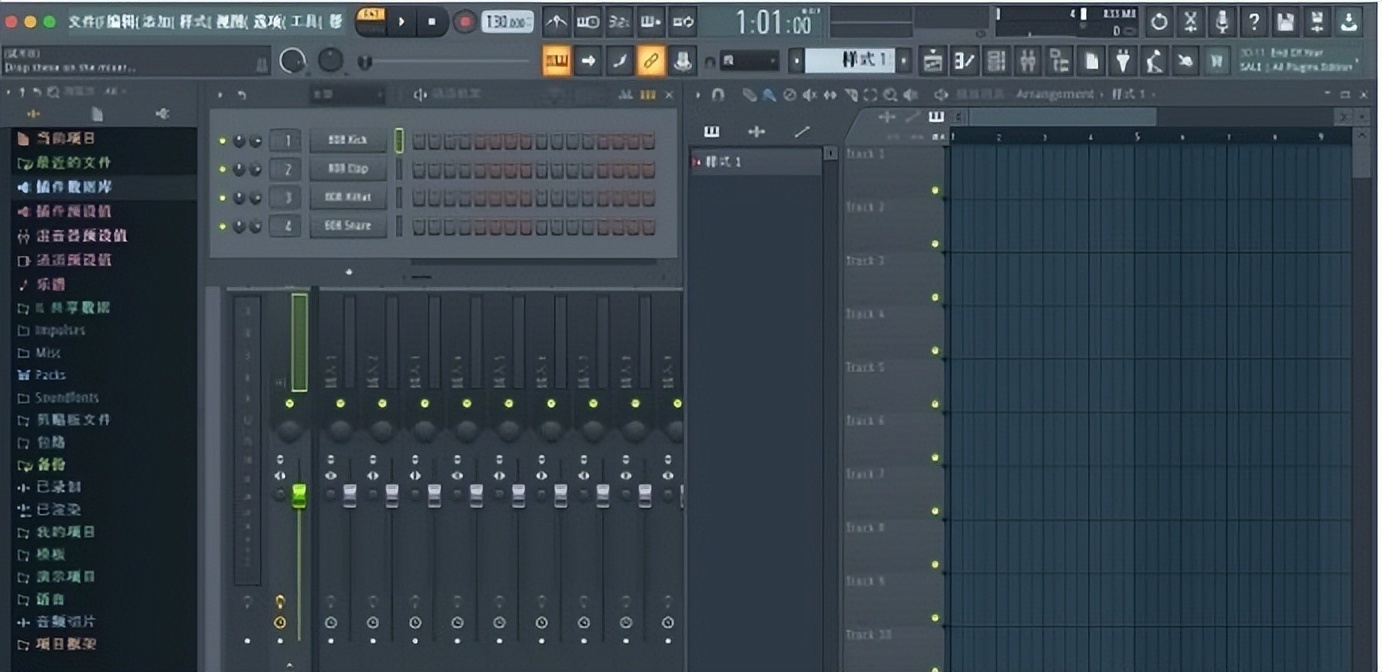Viewport: 1382px width, 672px height.
Task: Click the save project floppy icon
Action: coord(1286,21)
